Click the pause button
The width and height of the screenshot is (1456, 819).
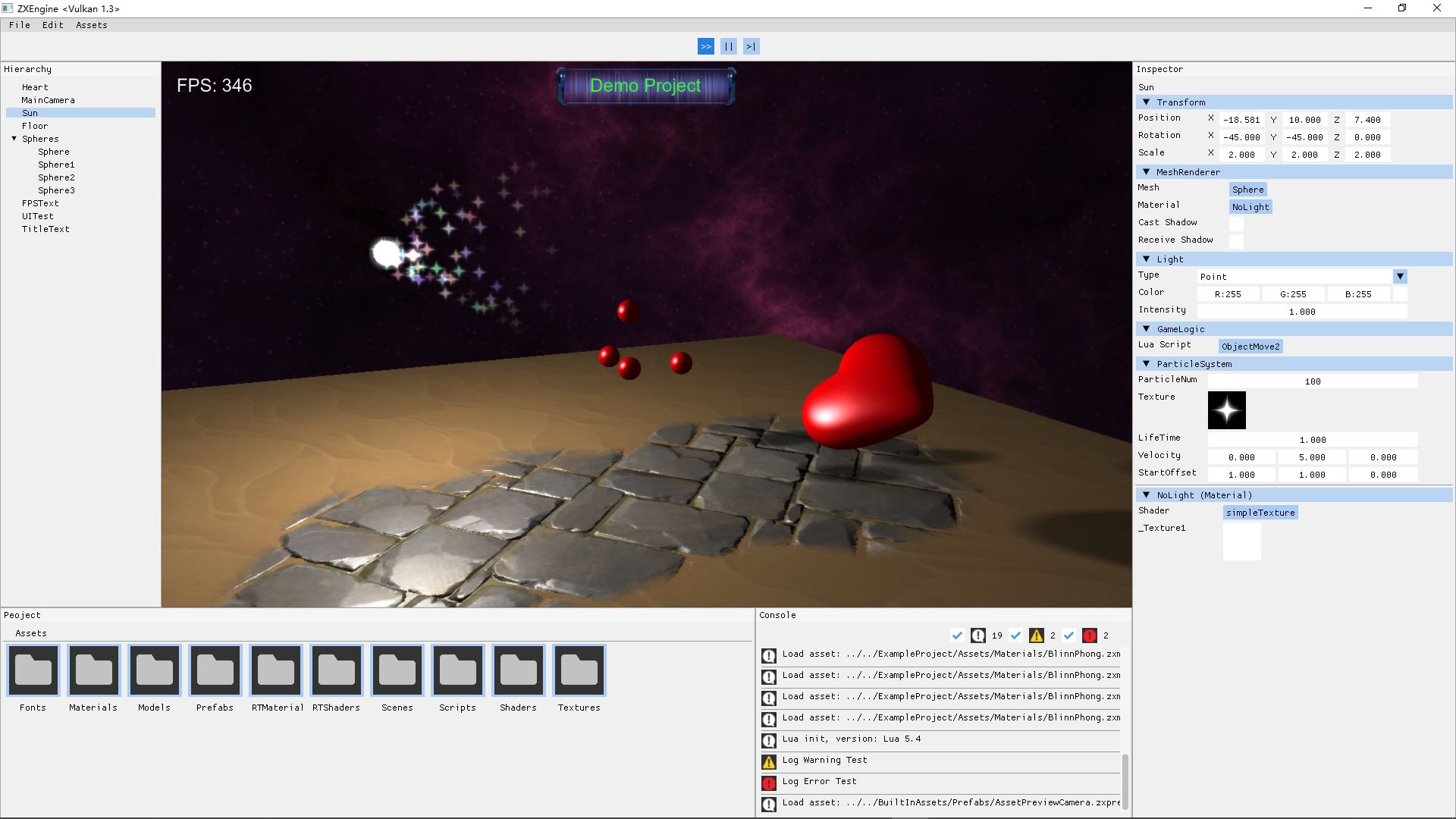728,46
